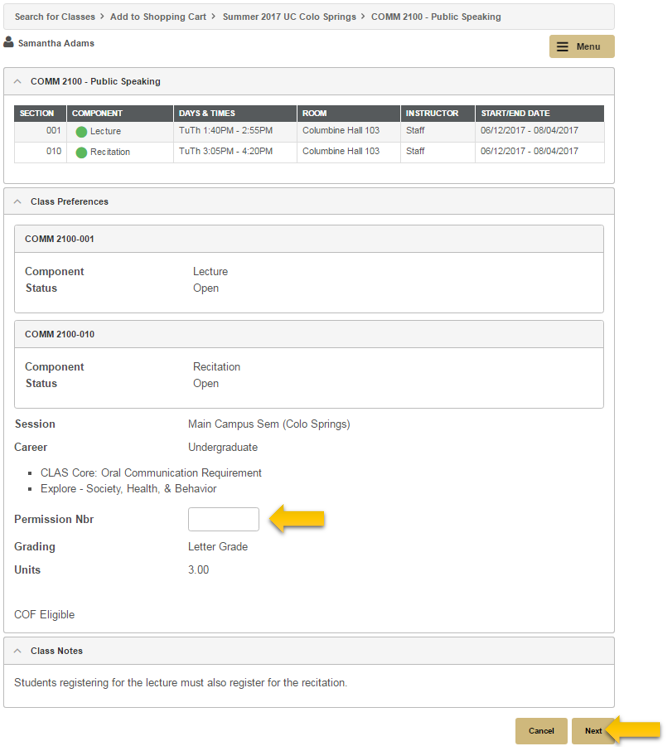Viewport: 667px width, 747px height.
Task: Click COMM 2100 - Public Speaking breadcrumb
Action: 436,17
